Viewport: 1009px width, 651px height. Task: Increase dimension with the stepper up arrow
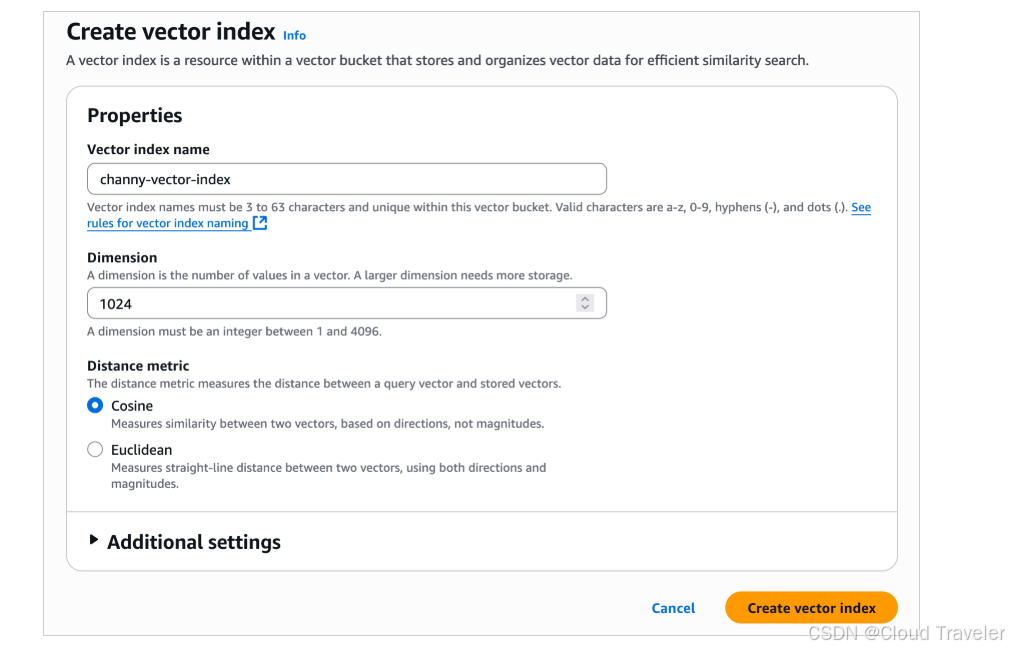click(x=586, y=298)
